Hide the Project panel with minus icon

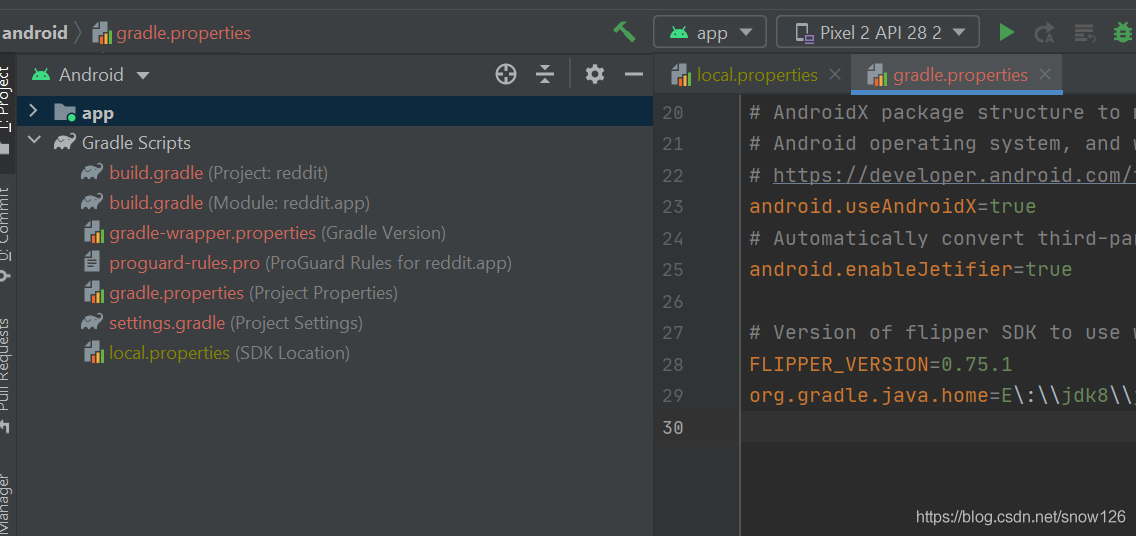point(633,74)
